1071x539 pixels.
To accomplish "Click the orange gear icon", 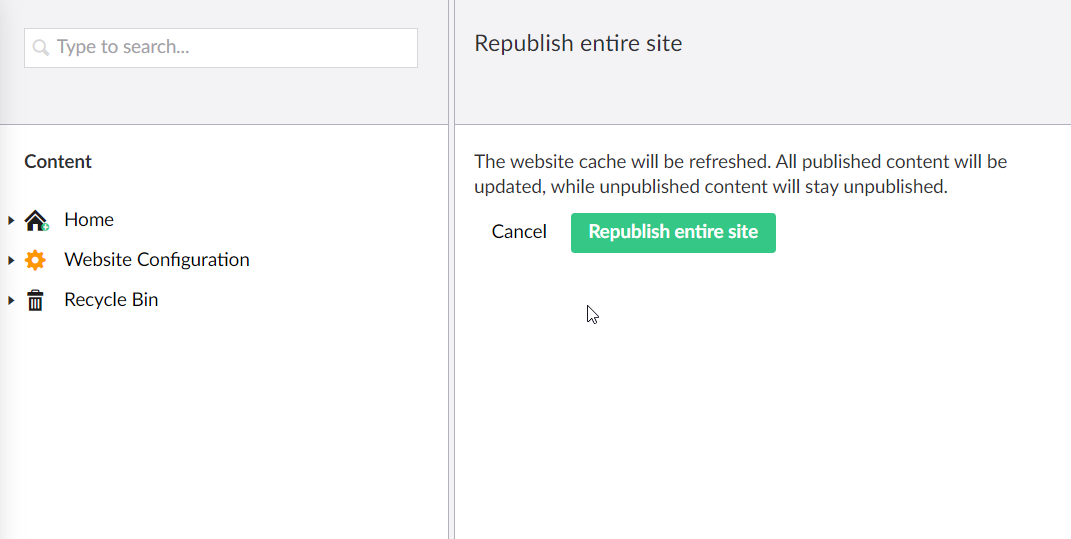I will (36, 260).
